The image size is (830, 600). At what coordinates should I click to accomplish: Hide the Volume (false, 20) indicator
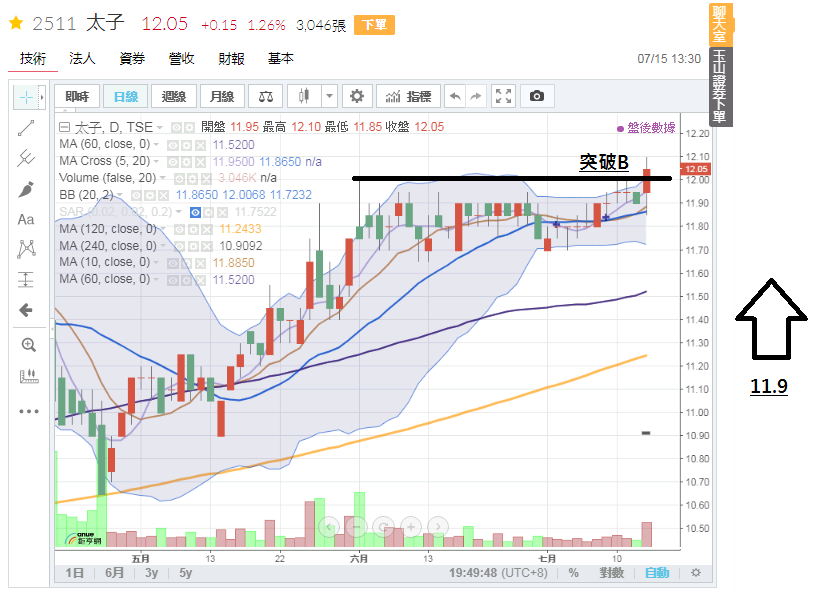point(179,178)
